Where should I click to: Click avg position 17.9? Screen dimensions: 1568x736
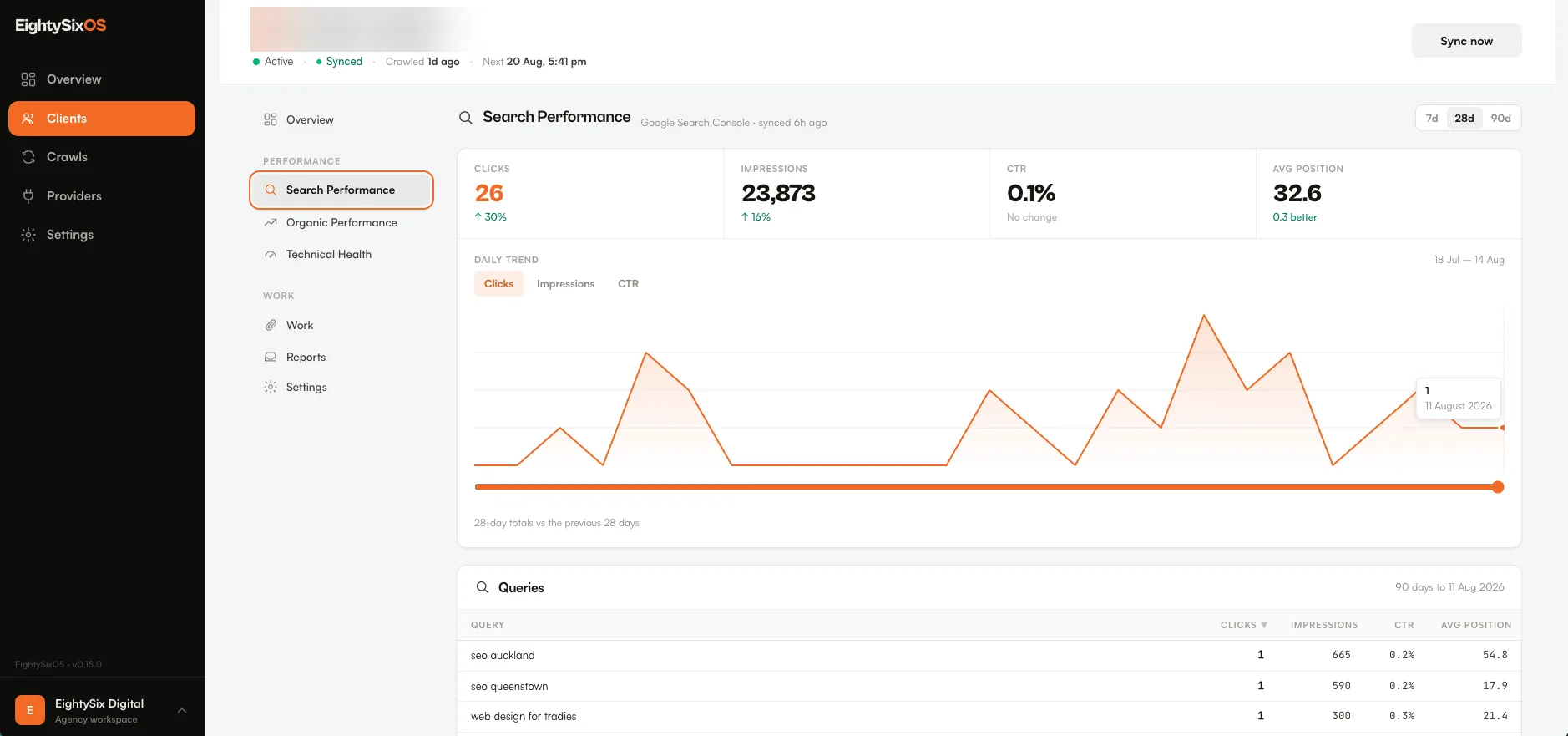pos(1495,686)
